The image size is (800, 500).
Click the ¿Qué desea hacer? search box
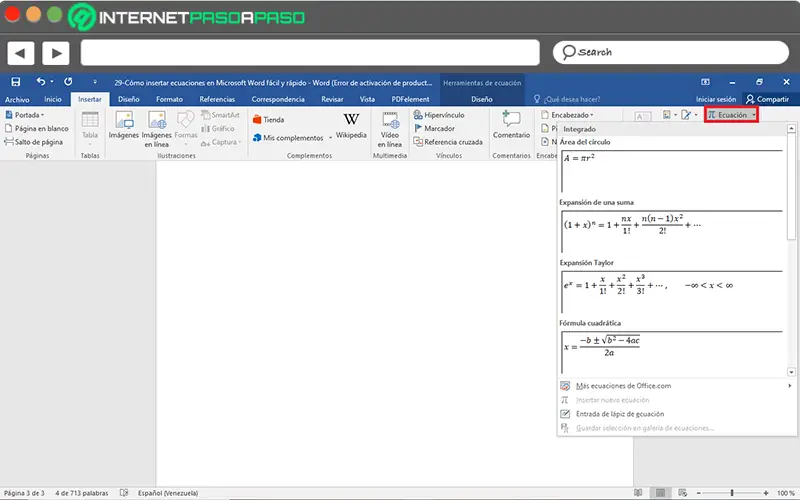566,99
